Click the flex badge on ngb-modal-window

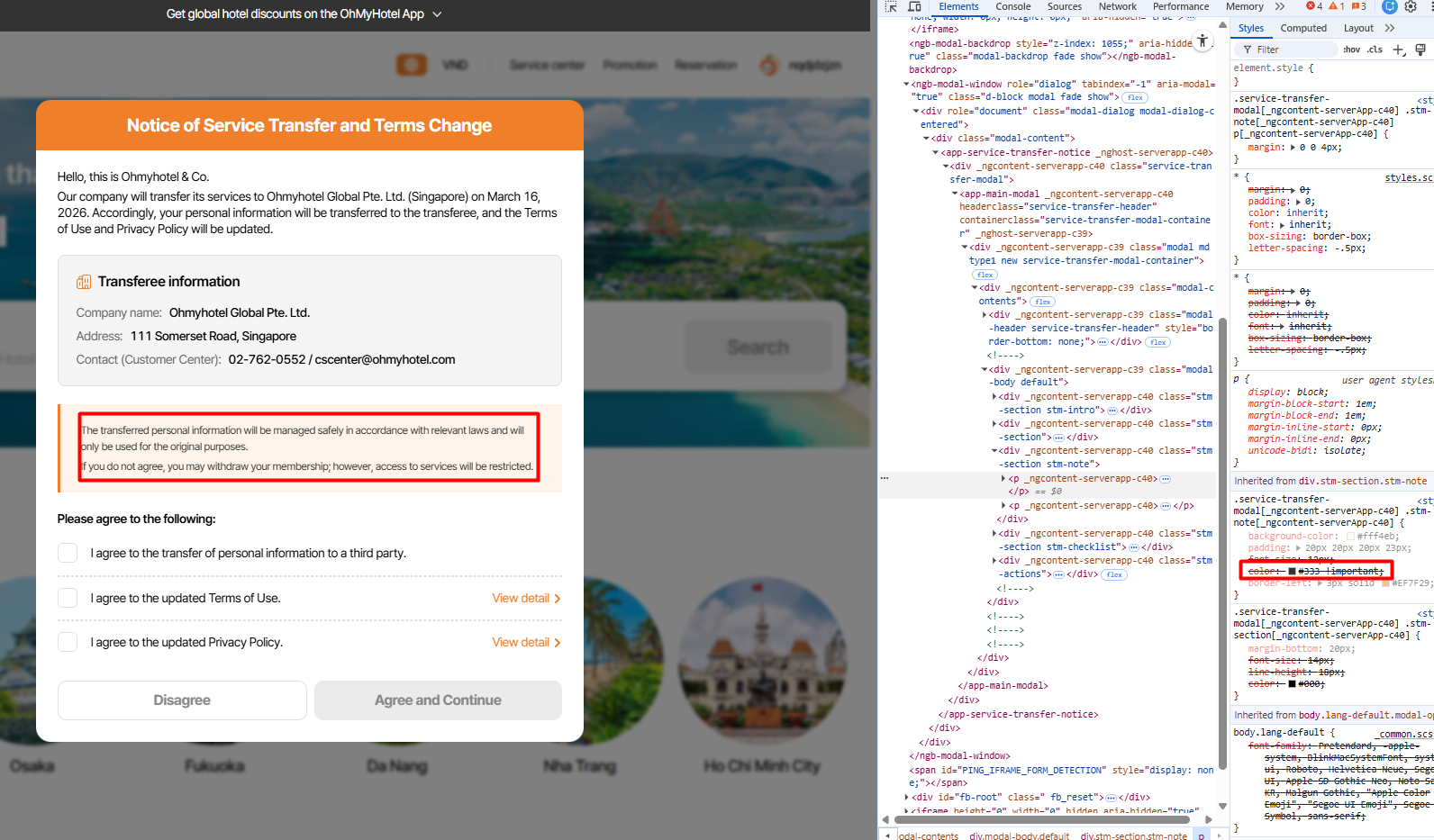1135,97
